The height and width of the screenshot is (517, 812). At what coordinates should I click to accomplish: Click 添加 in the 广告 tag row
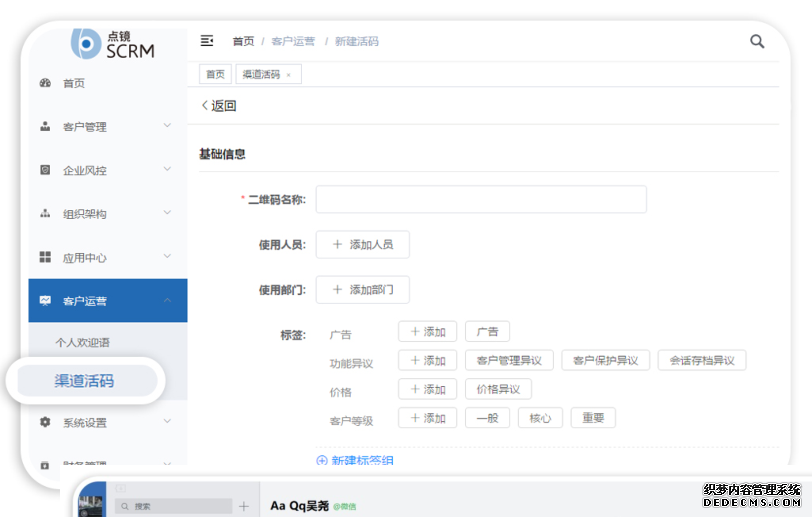click(428, 332)
